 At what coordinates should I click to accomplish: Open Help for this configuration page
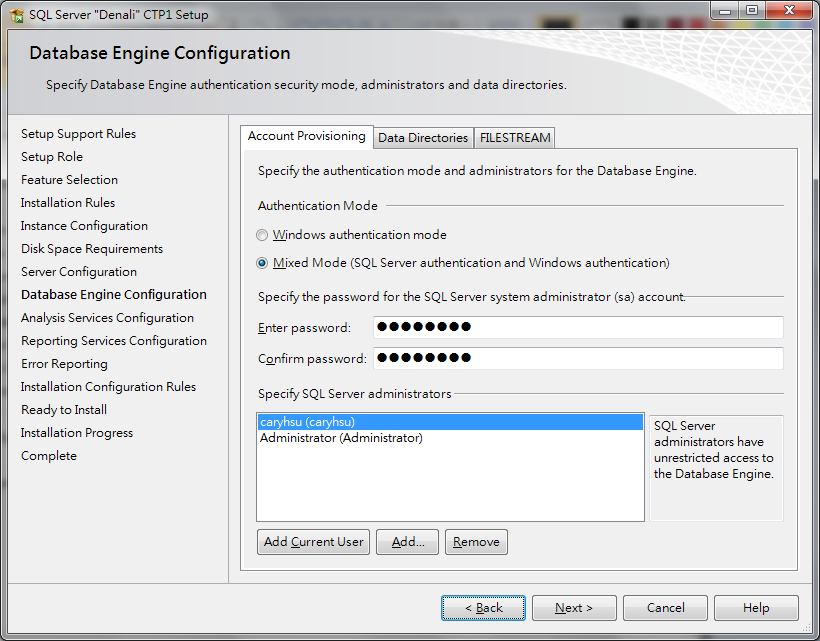click(x=756, y=607)
